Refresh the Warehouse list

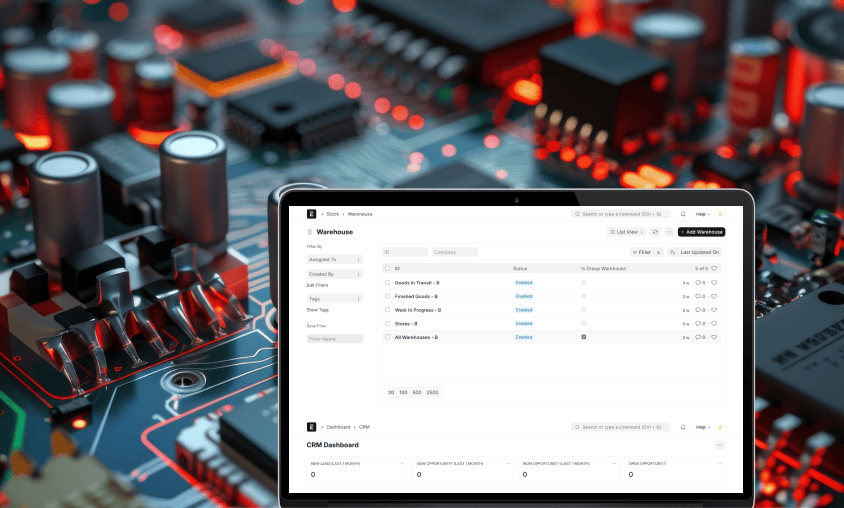655,232
